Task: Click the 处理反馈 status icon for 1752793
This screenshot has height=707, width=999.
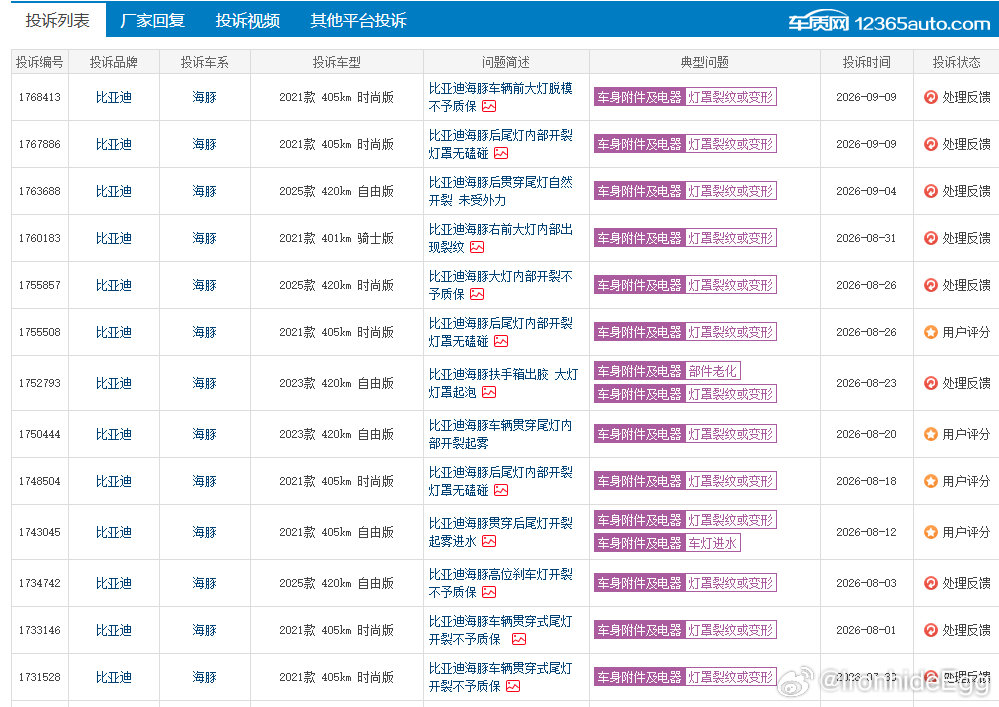Action: tap(931, 383)
